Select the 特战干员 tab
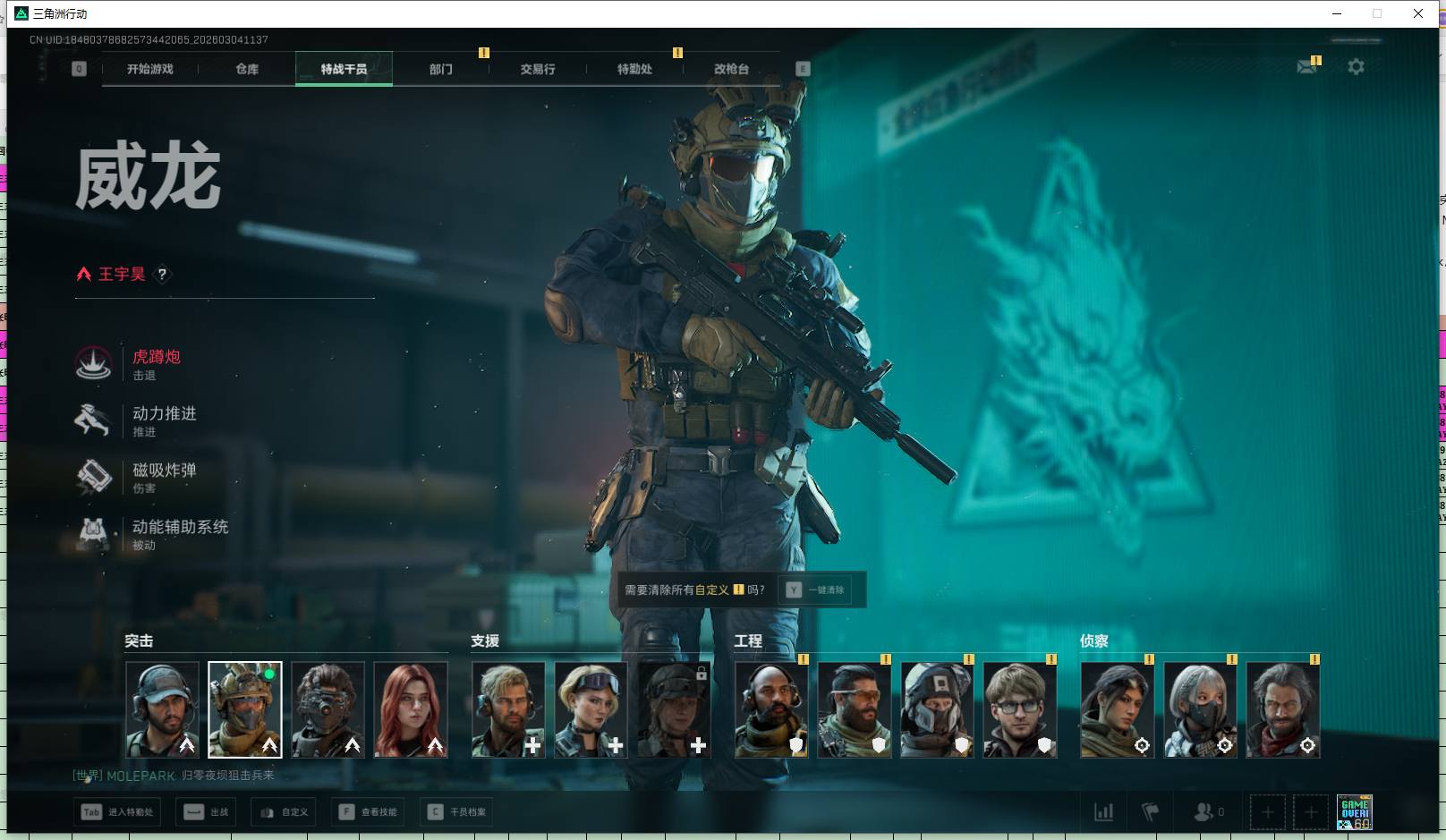The image size is (1446, 840). pyautogui.click(x=344, y=69)
